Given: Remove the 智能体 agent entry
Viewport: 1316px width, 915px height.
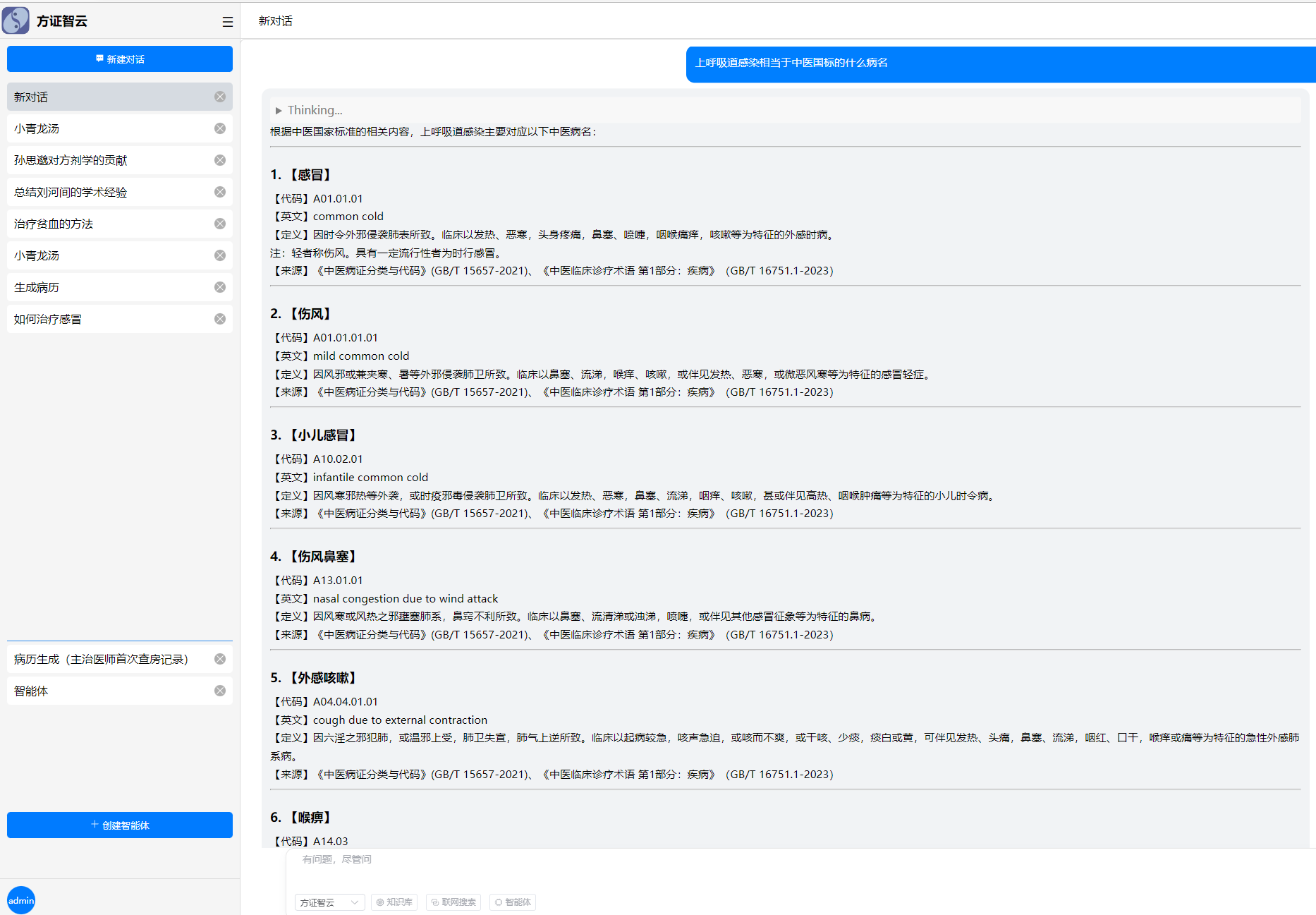Looking at the screenshot, I should [220, 691].
